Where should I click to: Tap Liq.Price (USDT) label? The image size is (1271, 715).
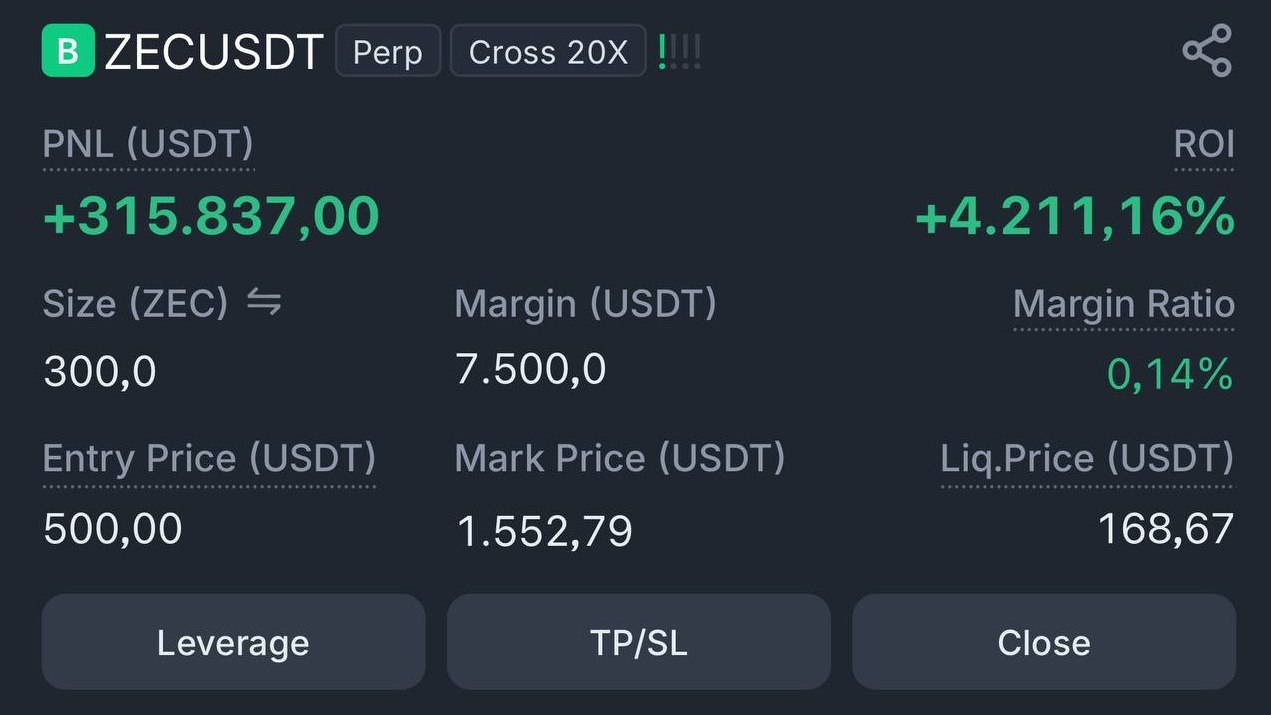[x=1087, y=459]
